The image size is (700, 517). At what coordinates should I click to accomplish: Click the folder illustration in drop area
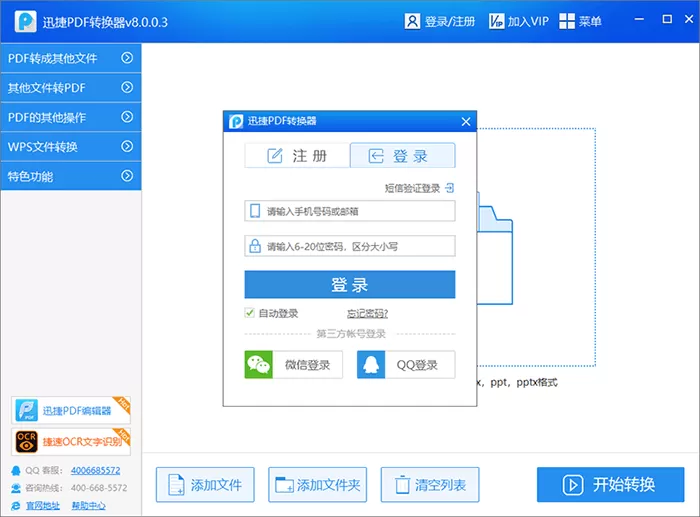[x=495, y=248]
